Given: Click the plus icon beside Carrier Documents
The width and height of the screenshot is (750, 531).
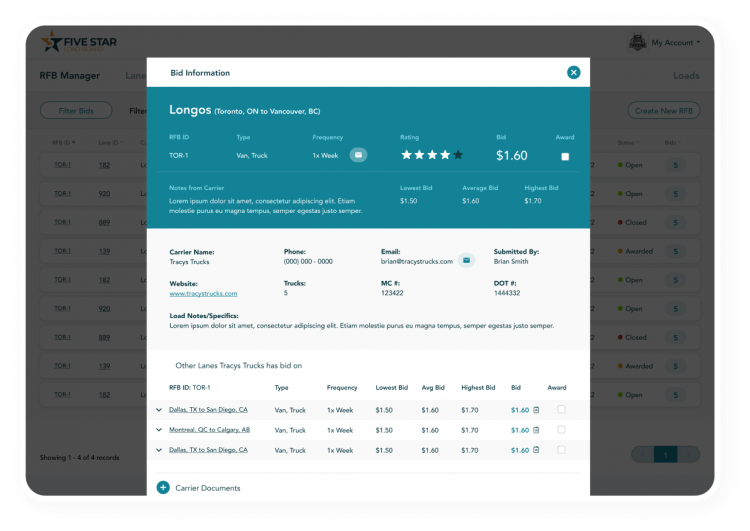Looking at the screenshot, I should pos(163,488).
